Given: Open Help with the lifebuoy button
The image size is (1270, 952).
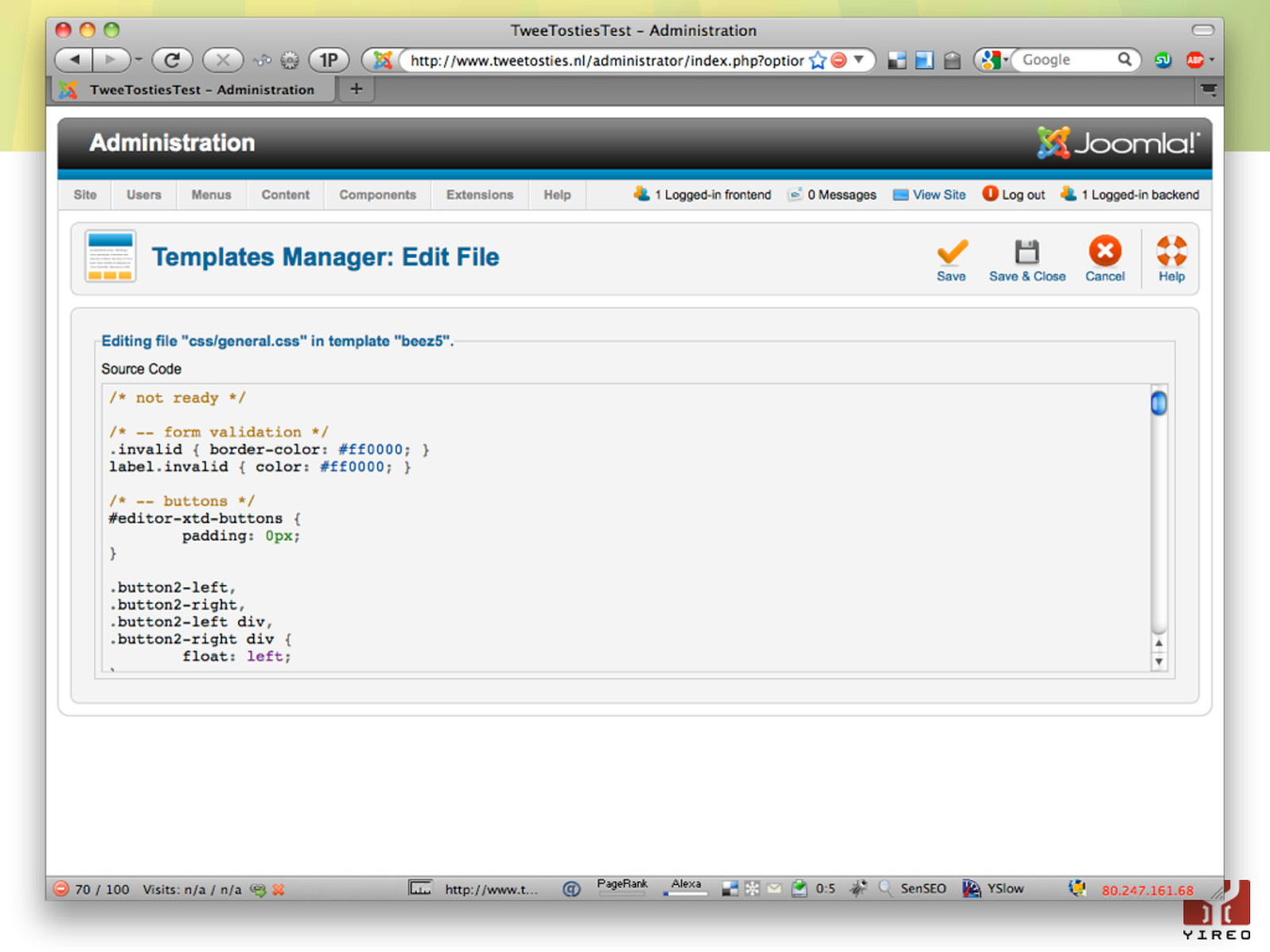Looking at the screenshot, I should 1172,260.
